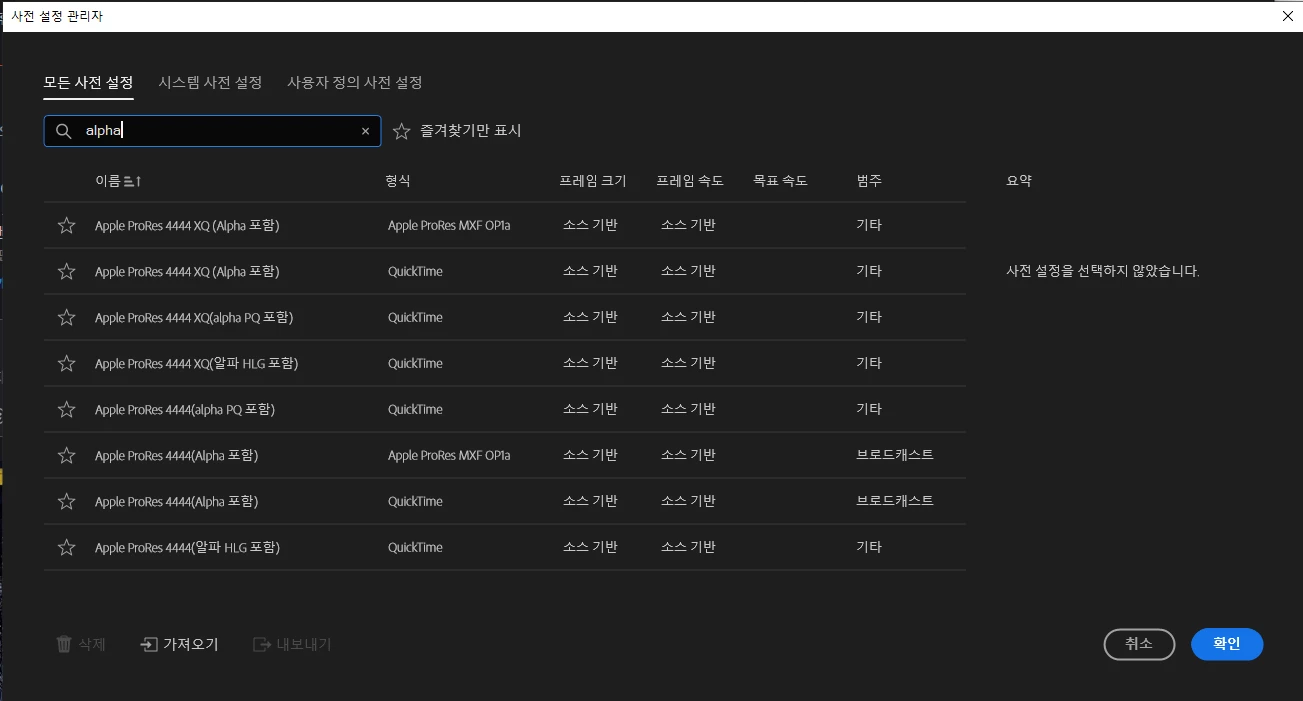1303x701 pixels.
Task: Close the 사전 설정 관리자 window
Action: point(1287,16)
